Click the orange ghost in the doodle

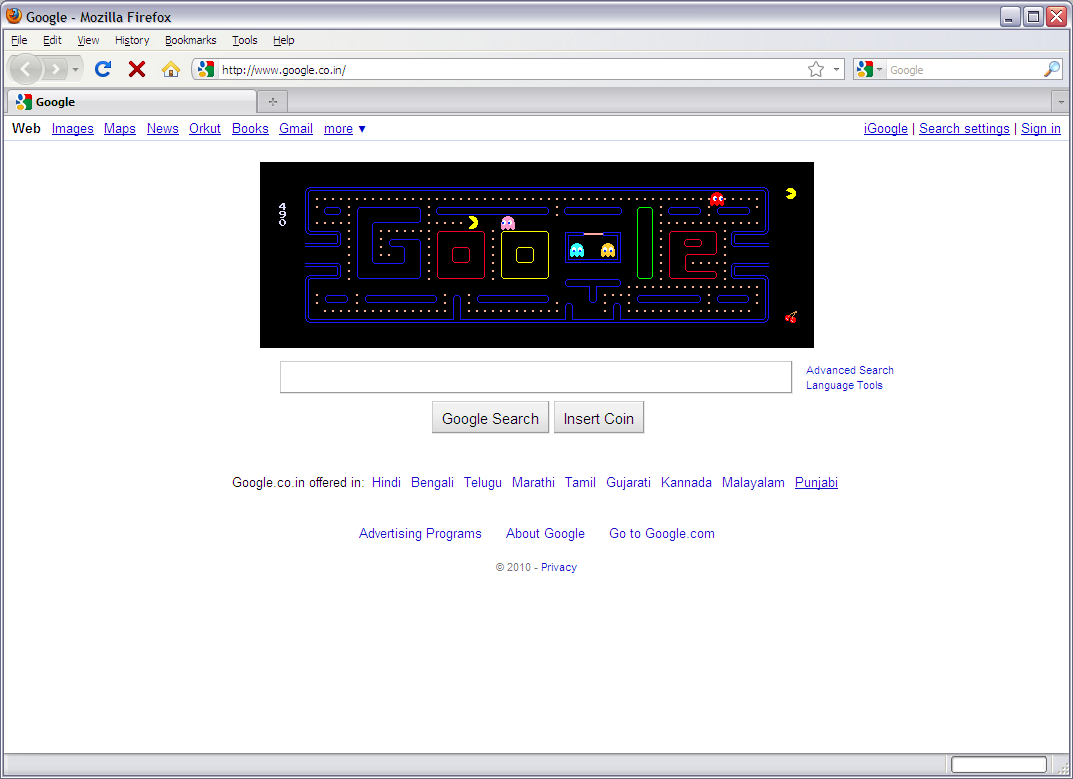point(608,250)
